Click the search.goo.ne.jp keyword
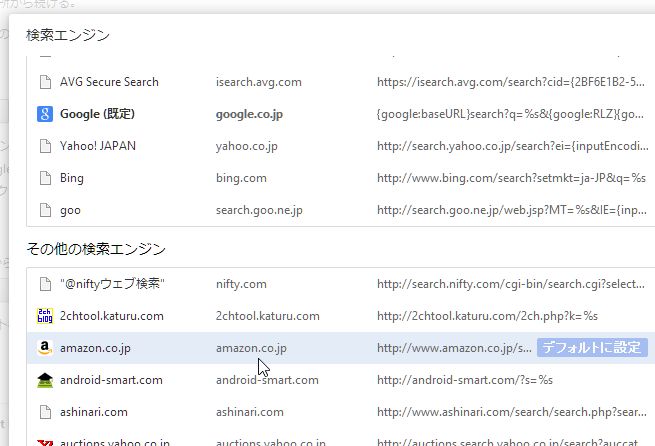655x446 pixels. [x=259, y=210]
